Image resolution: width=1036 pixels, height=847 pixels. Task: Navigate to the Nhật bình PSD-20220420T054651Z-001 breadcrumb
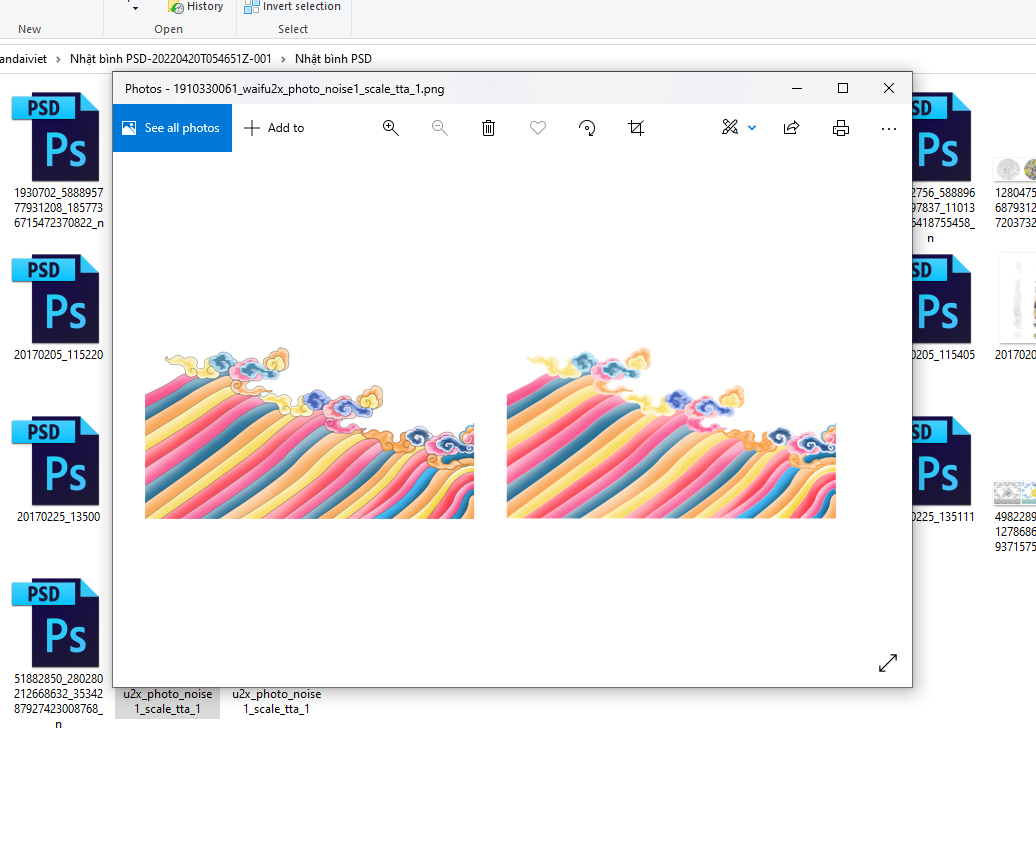170,59
